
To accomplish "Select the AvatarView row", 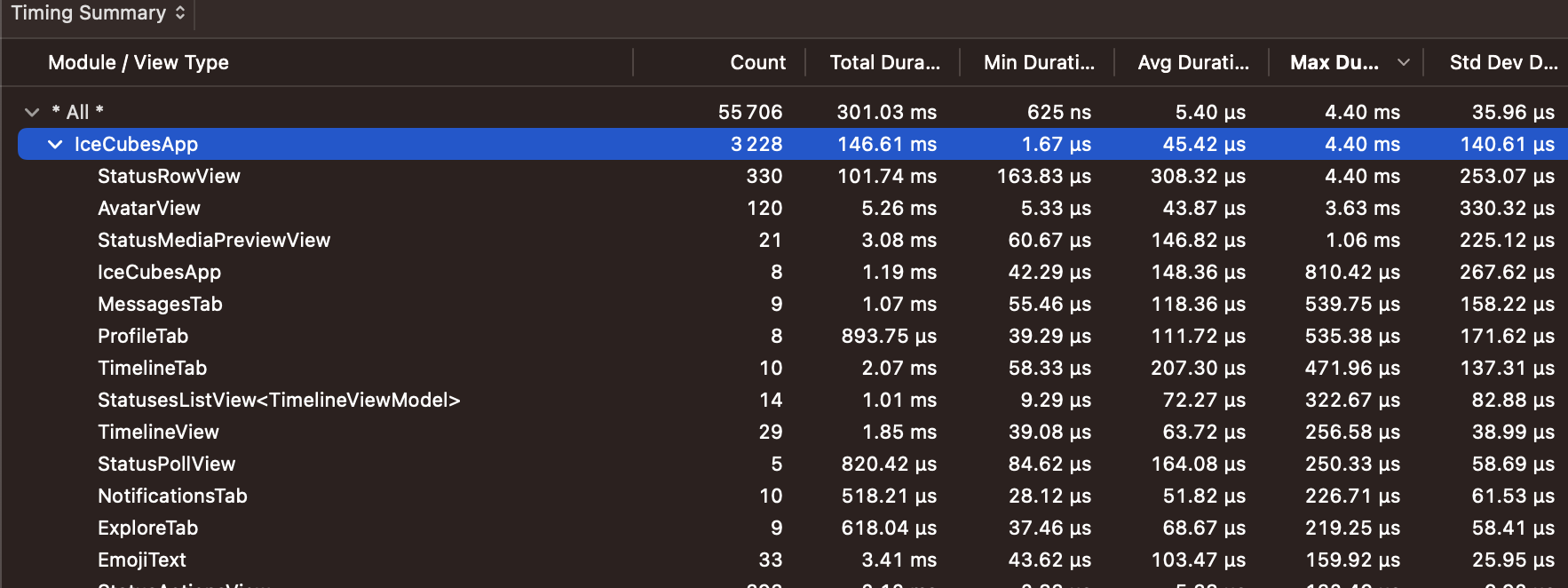I will click(x=792, y=208).
